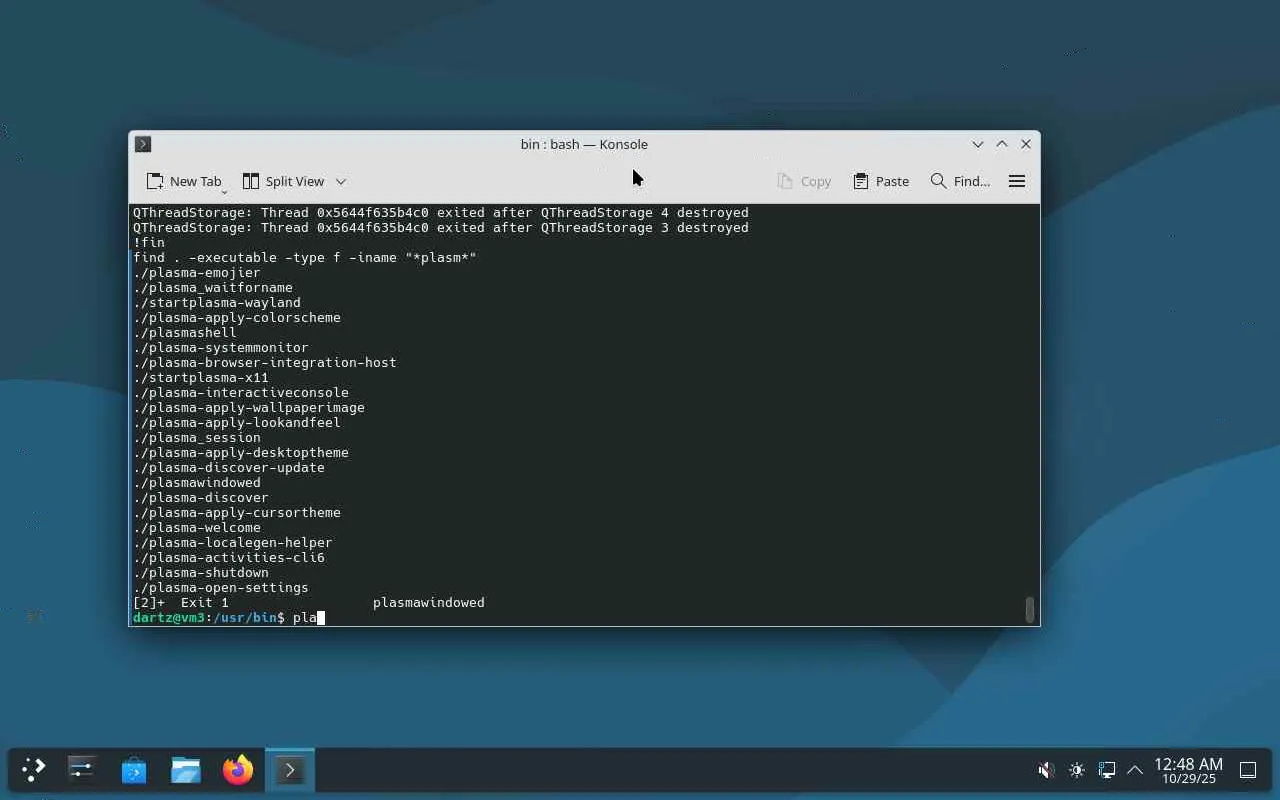Minimize the Konsole window
Viewport: 1280px width, 800px height.
pyautogui.click(x=978, y=144)
